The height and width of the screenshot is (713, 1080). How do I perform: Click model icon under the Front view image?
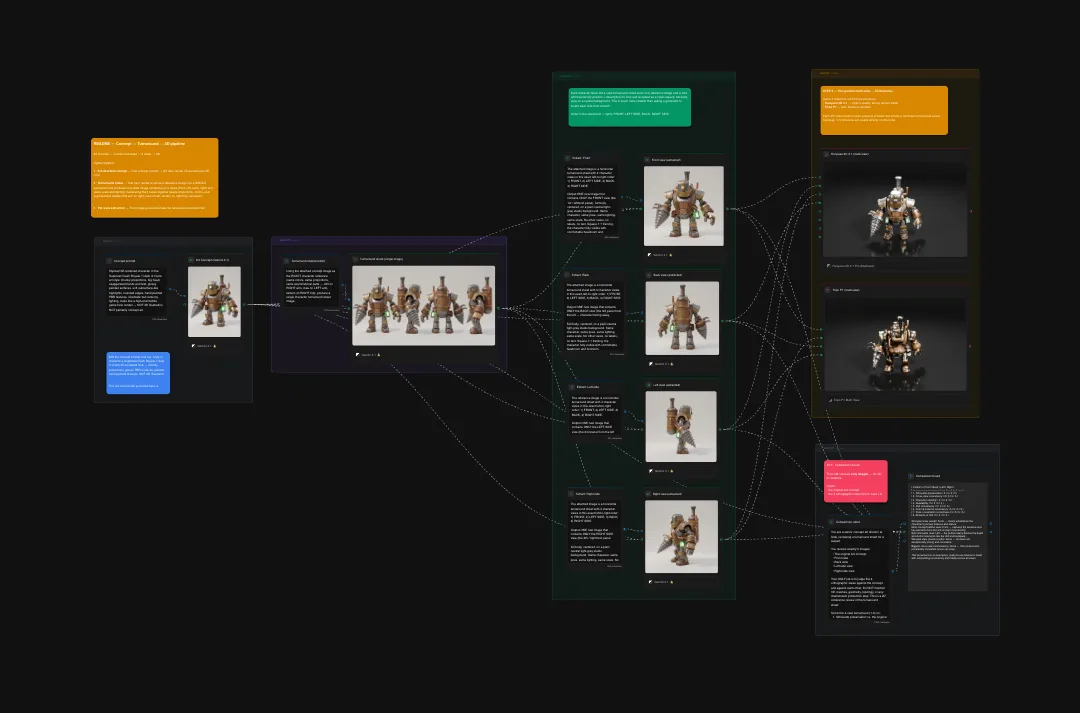pyautogui.click(x=650, y=255)
